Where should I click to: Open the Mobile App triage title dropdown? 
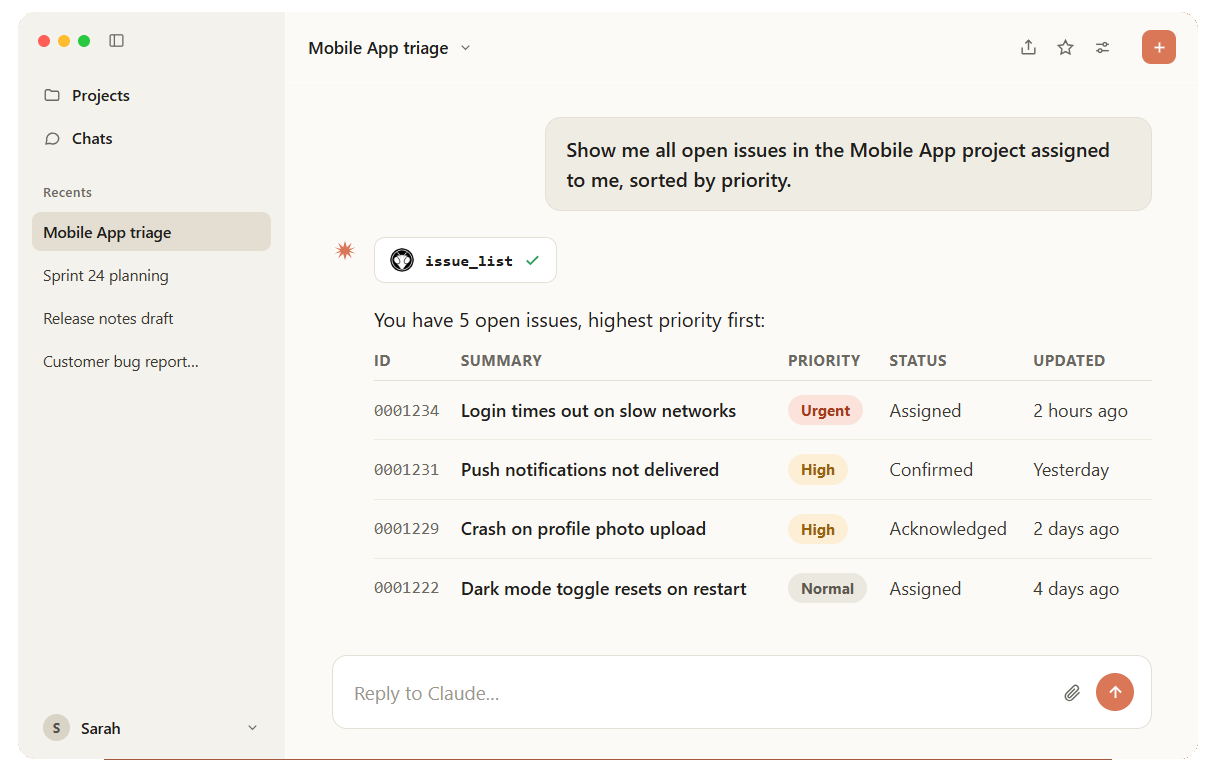[x=389, y=48]
